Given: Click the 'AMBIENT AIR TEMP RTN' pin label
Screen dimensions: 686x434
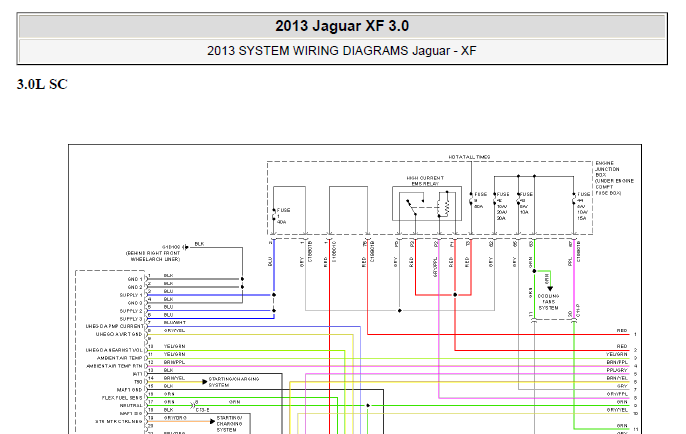Looking at the screenshot, I should click(115, 366).
